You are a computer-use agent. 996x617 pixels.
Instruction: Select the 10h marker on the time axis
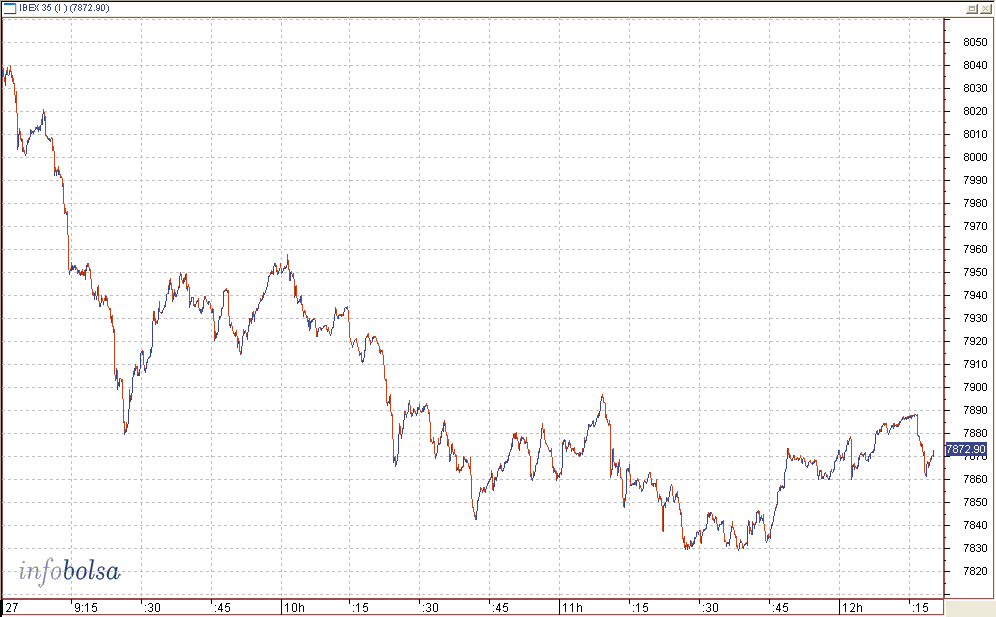pyautogui.click(x=294, y=607)
